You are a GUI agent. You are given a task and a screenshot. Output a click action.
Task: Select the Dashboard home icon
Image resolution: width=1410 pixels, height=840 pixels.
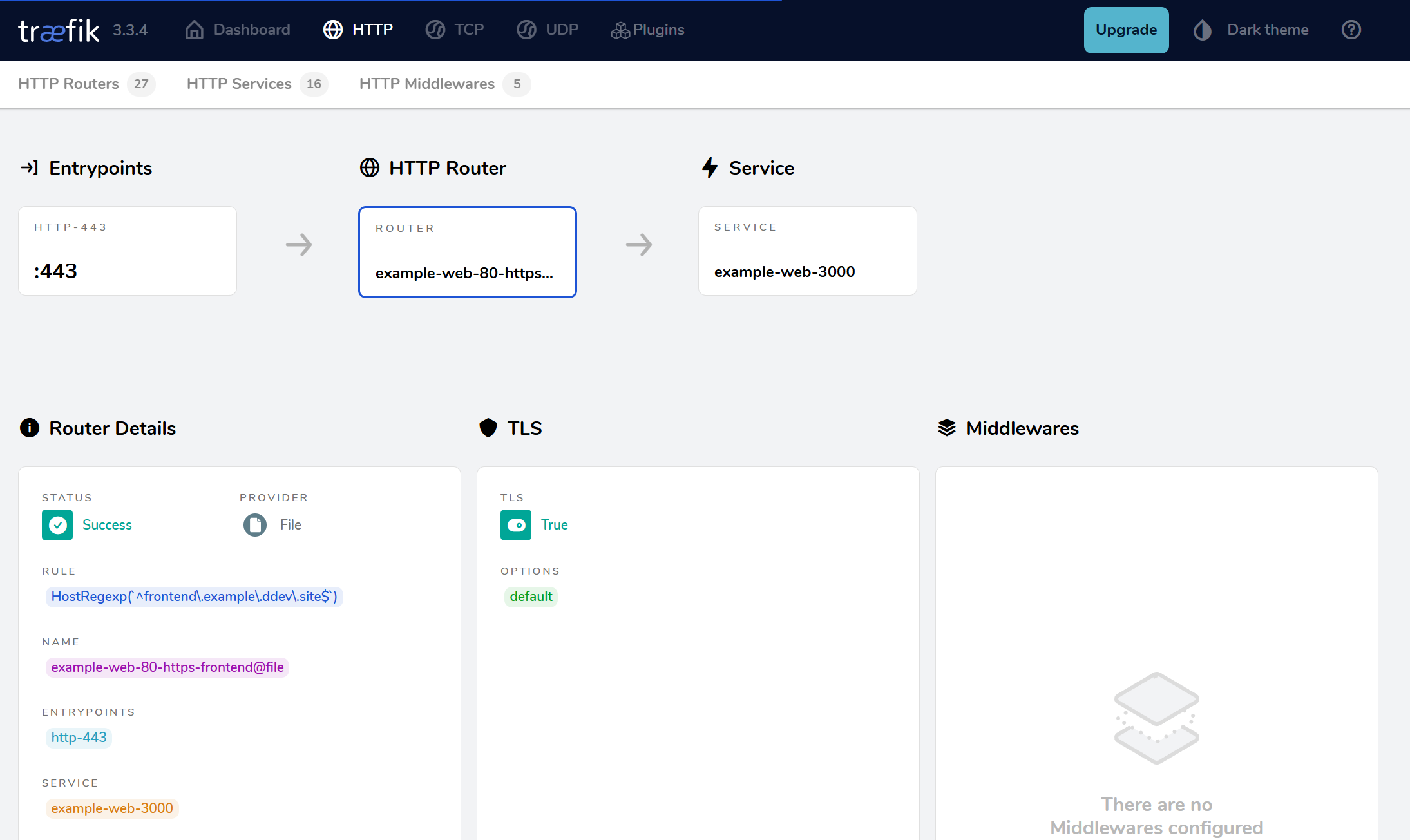click(195, 30)
